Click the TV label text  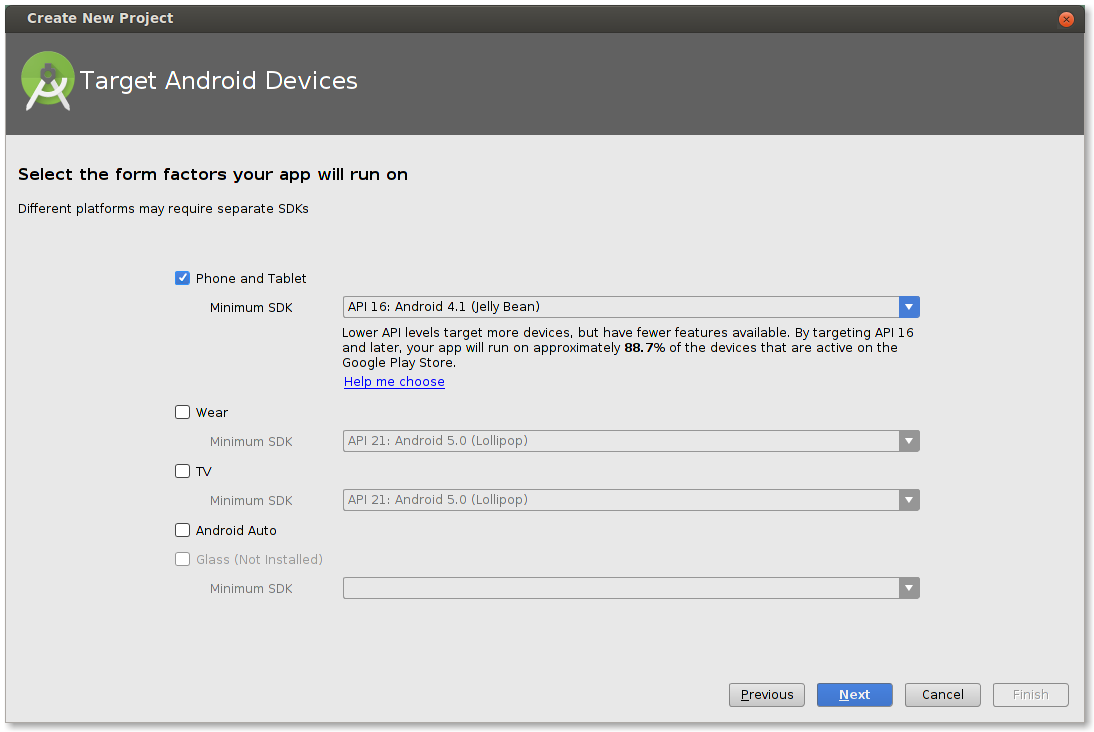[x=204, y=472]
